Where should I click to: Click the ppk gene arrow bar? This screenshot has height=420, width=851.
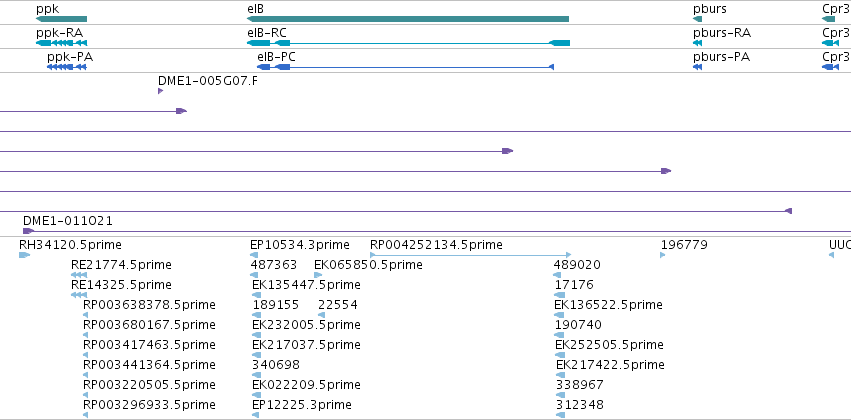pyautogui.click(x=61, y=19)
